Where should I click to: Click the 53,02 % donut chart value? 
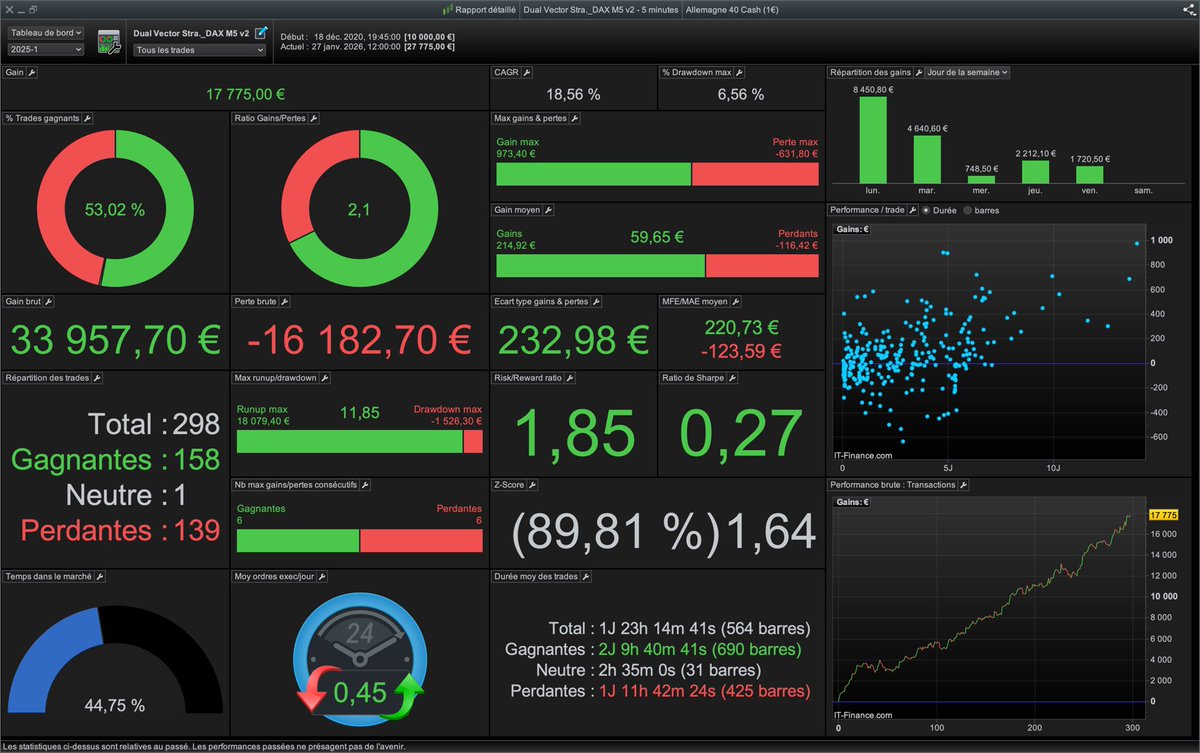pyautogui.click(x=115, y=210)
